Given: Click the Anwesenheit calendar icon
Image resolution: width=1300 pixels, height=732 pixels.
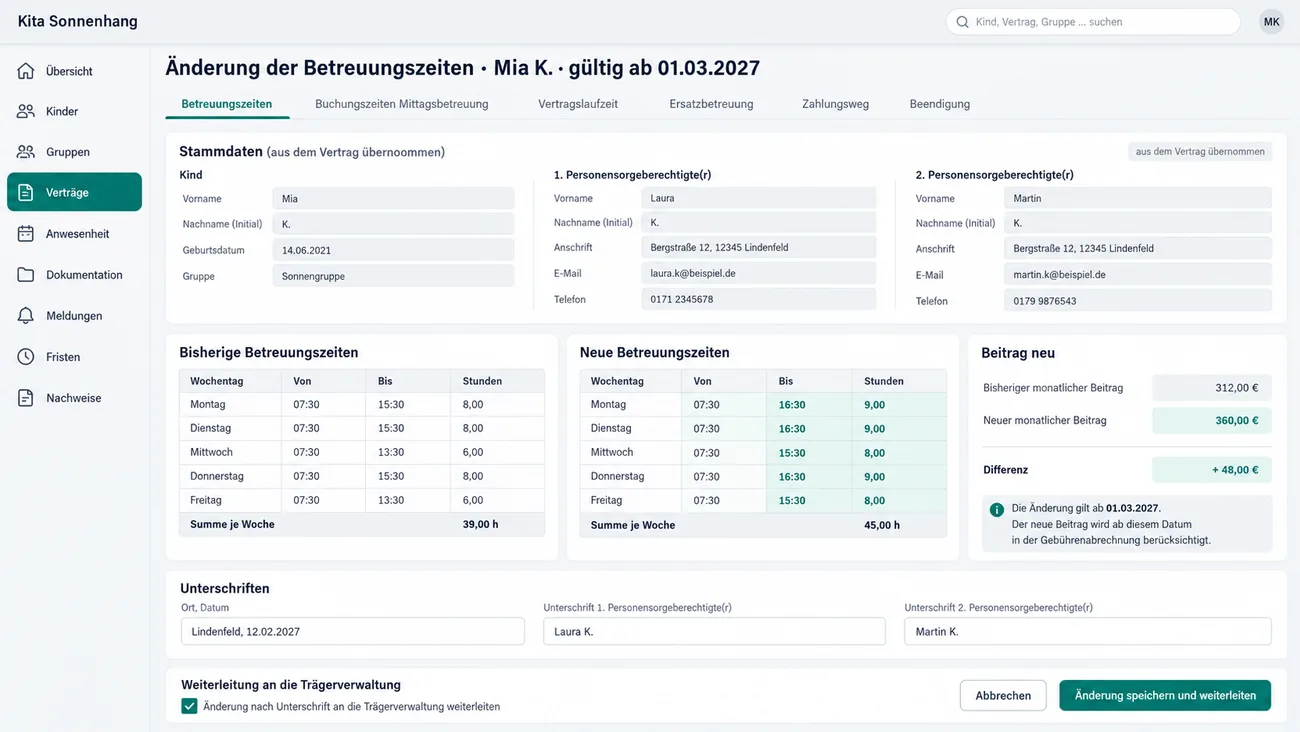Looking at the screenshot, I should pyautogui.click(x=26, y=233).
